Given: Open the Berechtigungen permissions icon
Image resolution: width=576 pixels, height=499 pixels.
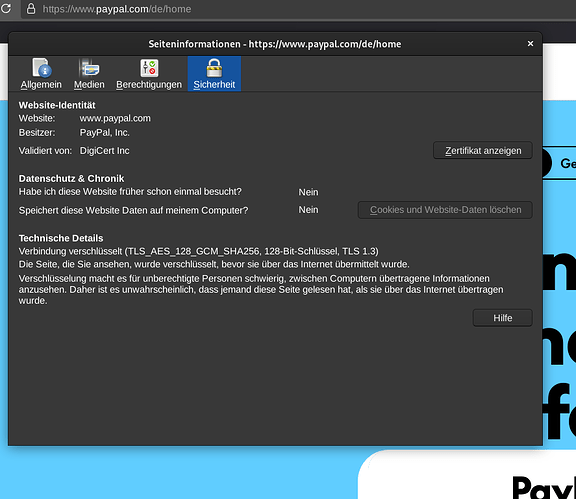Looking at the screenshot, I should pyautogui.click(x=149, y=68).
